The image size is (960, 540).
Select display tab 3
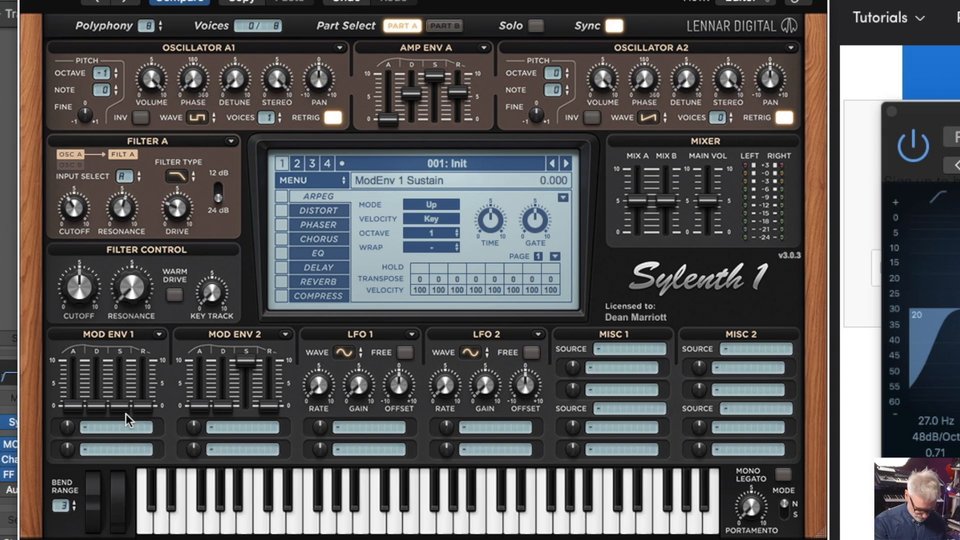[312, 163]
